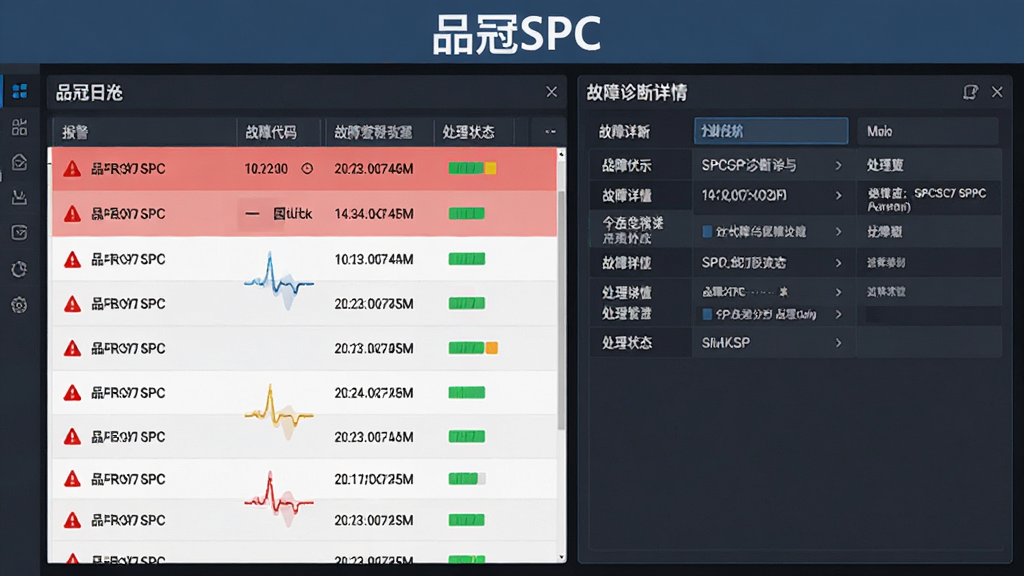
Task: Open the circular refresh icon in the left sidebar
Action: pos(20,268)
